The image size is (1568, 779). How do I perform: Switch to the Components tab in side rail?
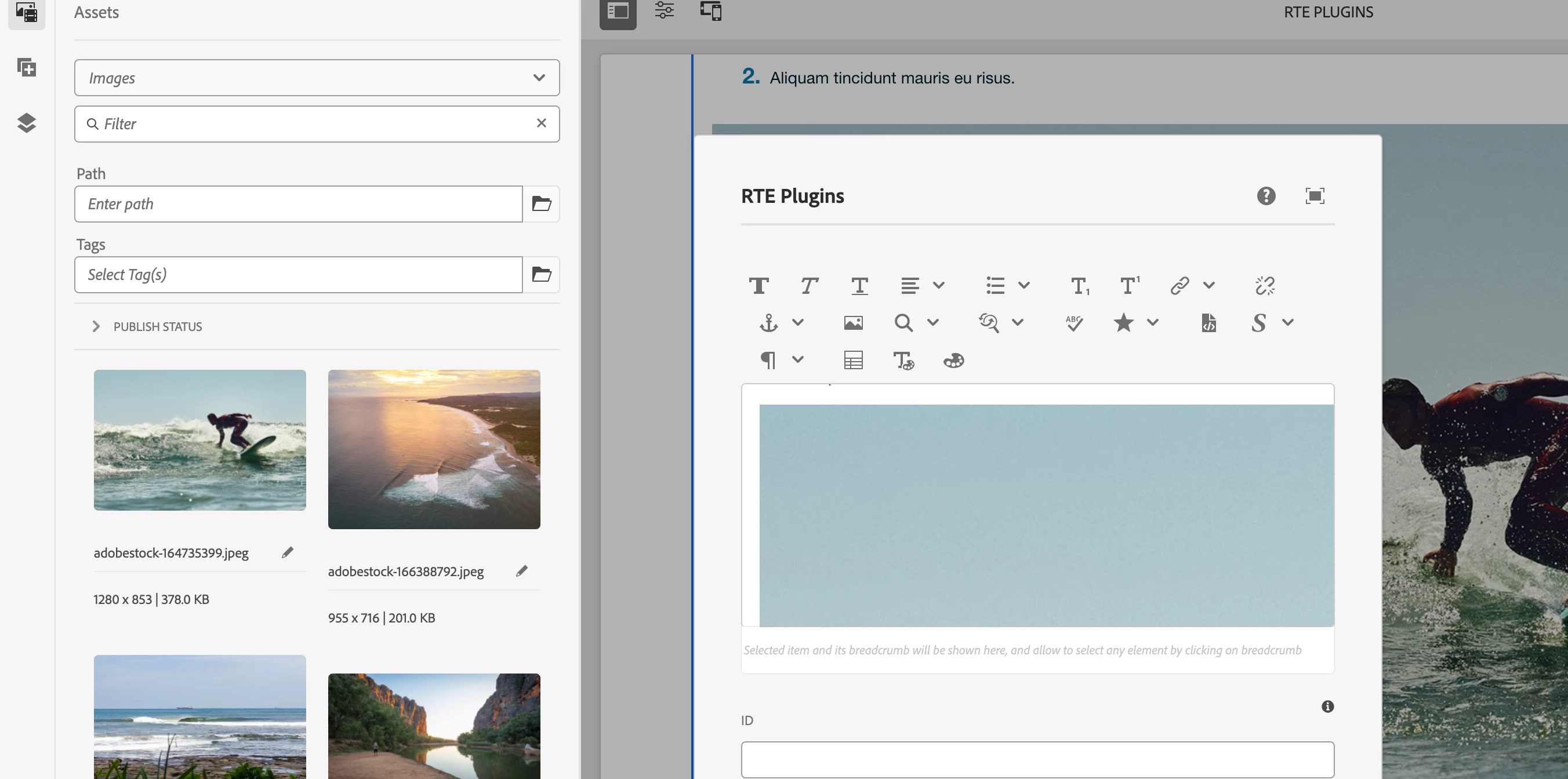pos(26,67)
